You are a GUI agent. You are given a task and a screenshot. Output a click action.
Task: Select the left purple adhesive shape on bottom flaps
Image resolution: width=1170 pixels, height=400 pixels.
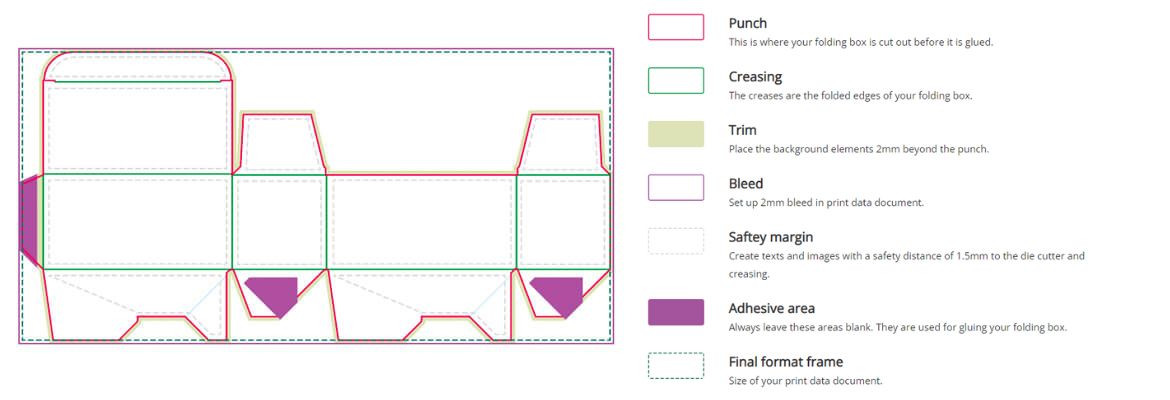tap(274, 294)
